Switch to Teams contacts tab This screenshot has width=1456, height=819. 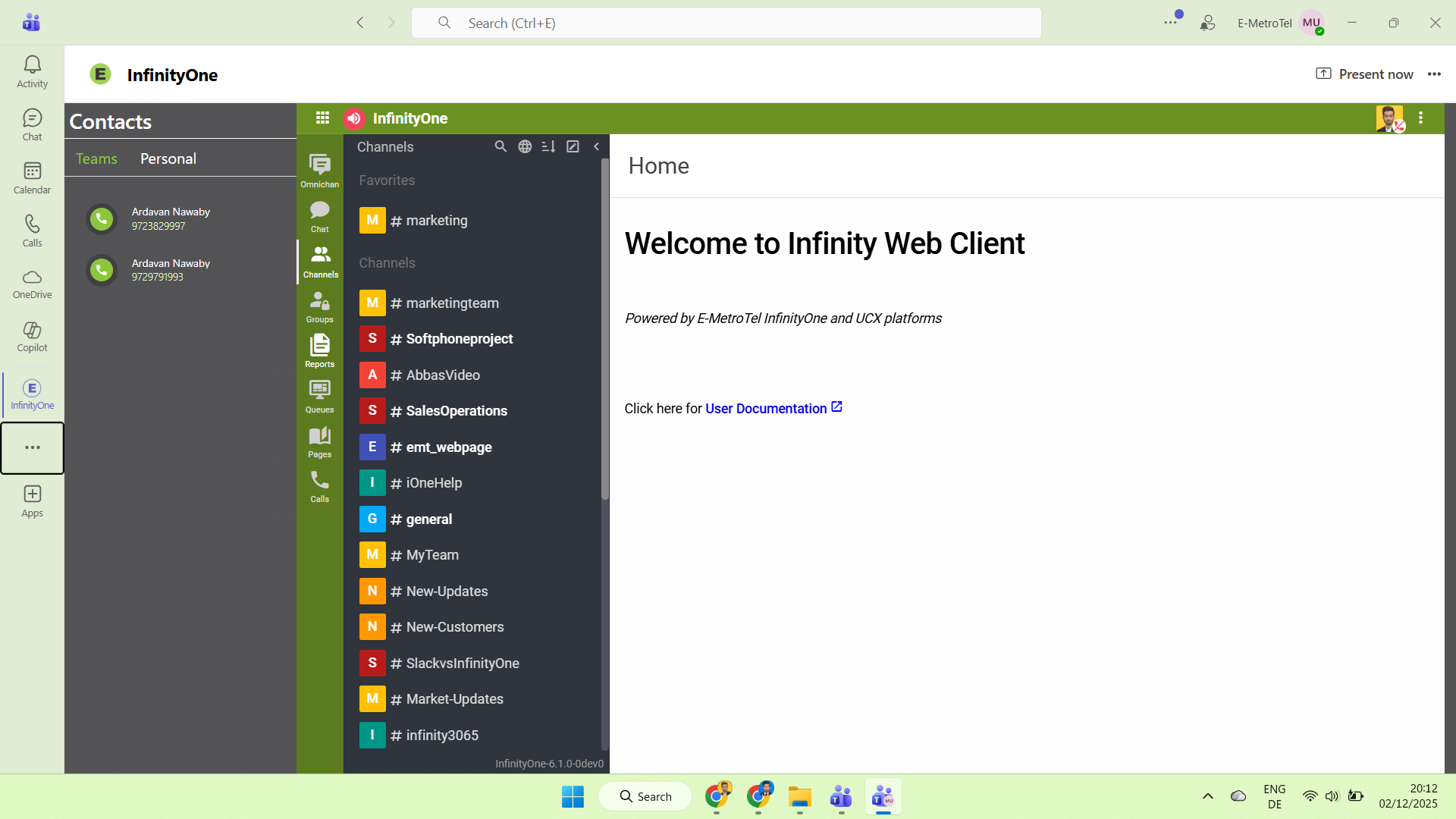pyautogui.click(x=96, y=158)
